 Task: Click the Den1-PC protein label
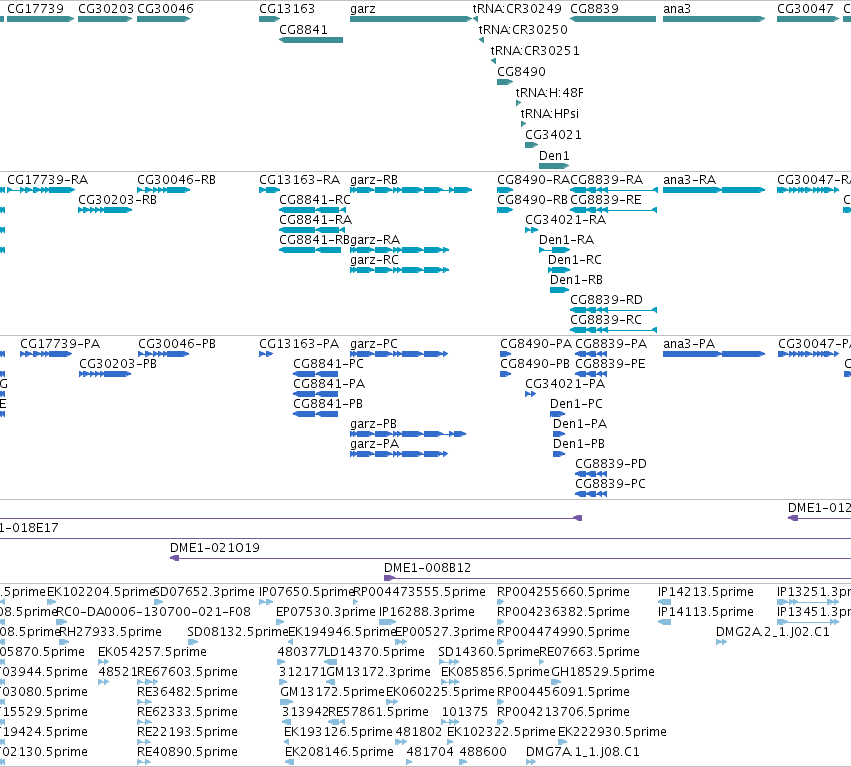[x=576, y=404]
